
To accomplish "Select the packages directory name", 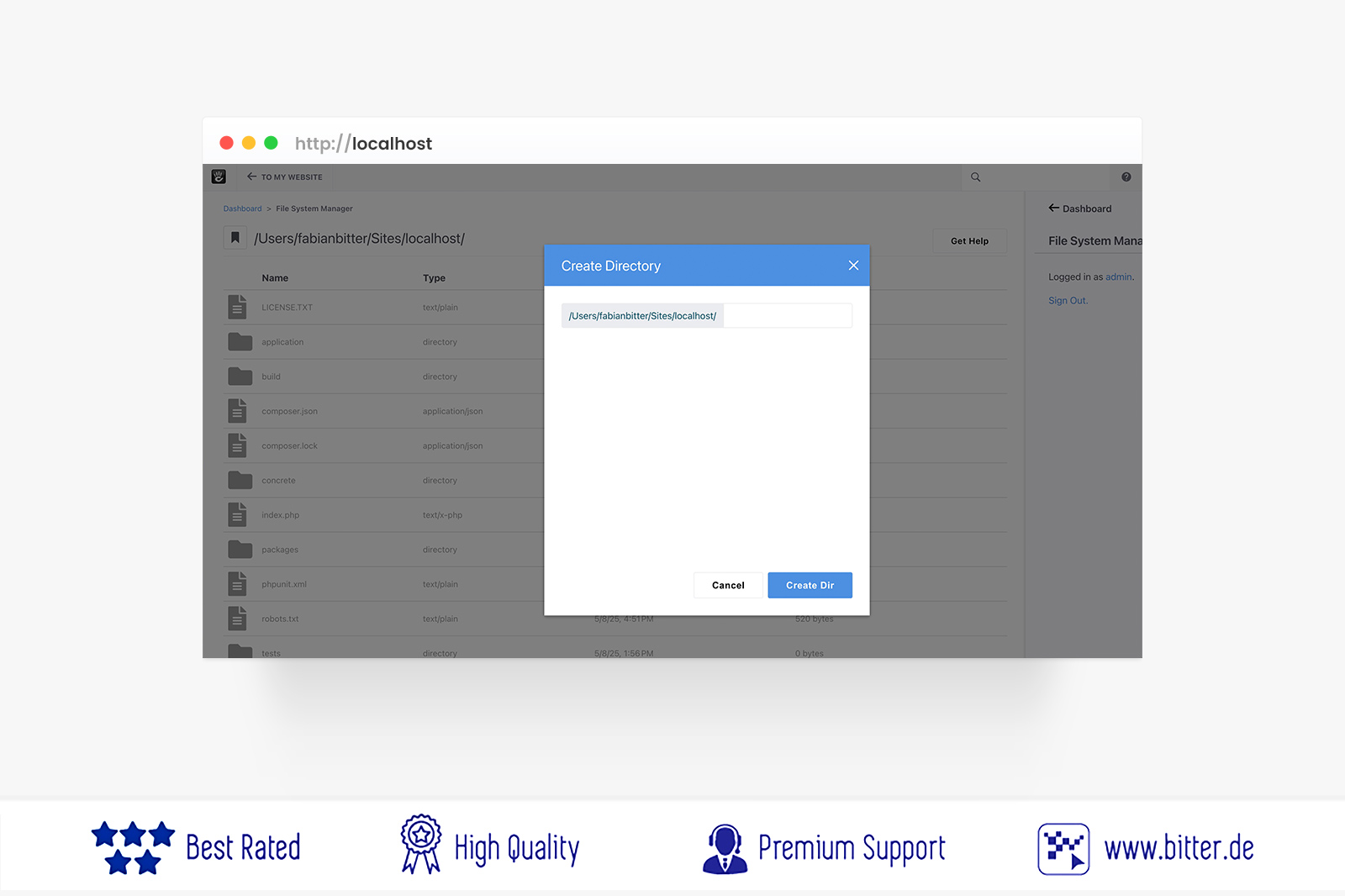I will point(280,550).
